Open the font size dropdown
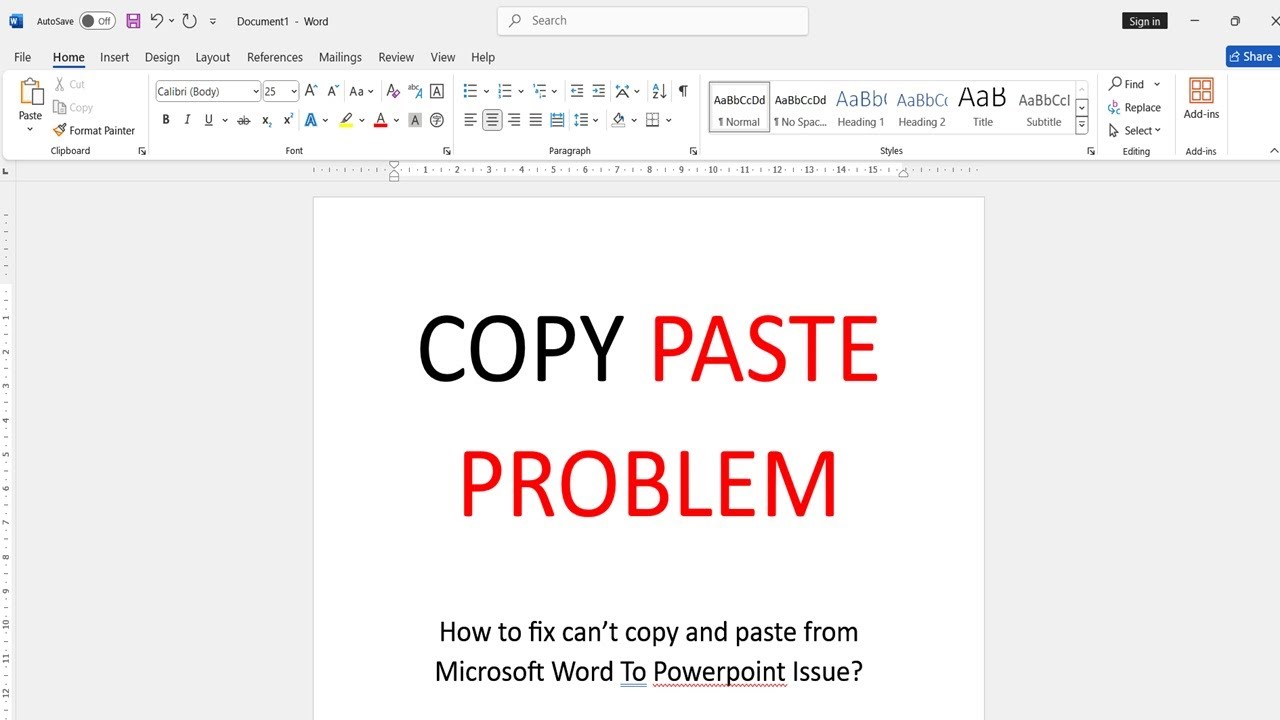1280x720 pixels. tap(294, 91)
